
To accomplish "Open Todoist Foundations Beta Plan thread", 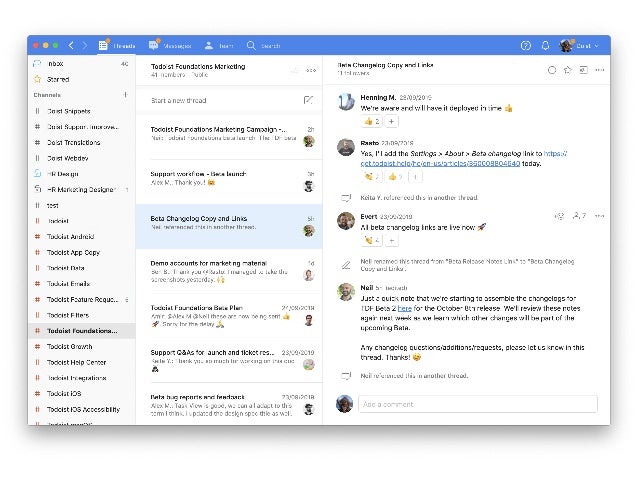I will (229, 316).
